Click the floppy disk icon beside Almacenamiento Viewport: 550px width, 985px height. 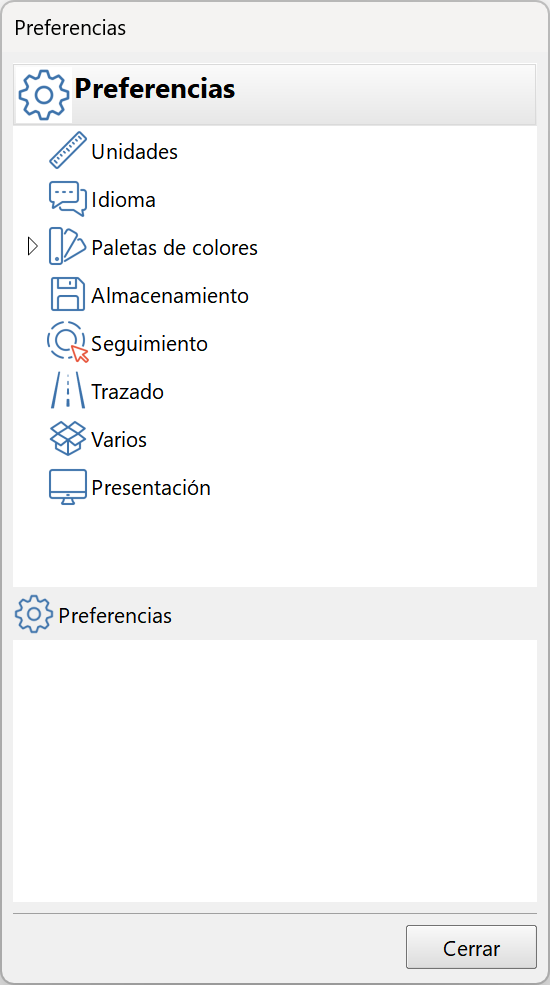click(68, 295)
